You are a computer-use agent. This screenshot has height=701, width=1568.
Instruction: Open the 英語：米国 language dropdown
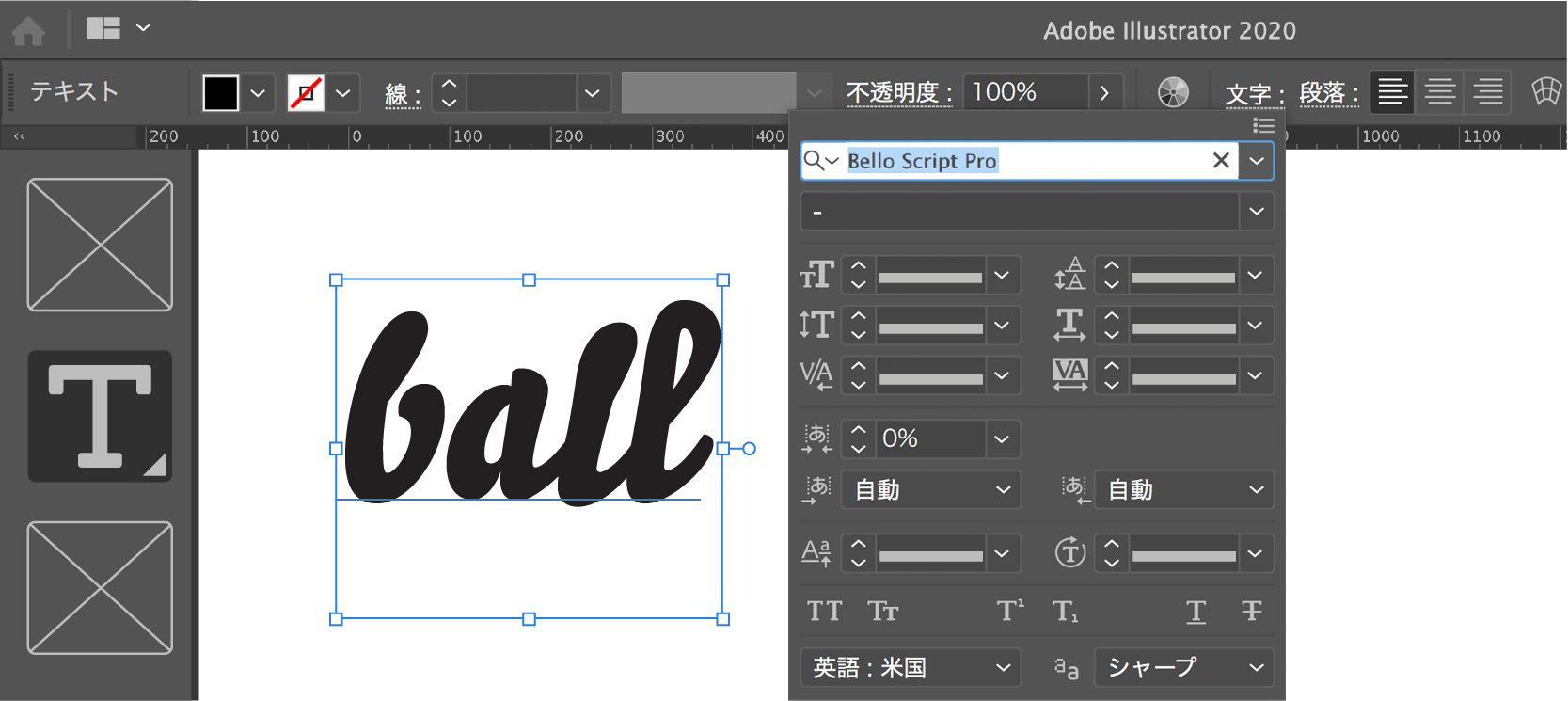911,668
